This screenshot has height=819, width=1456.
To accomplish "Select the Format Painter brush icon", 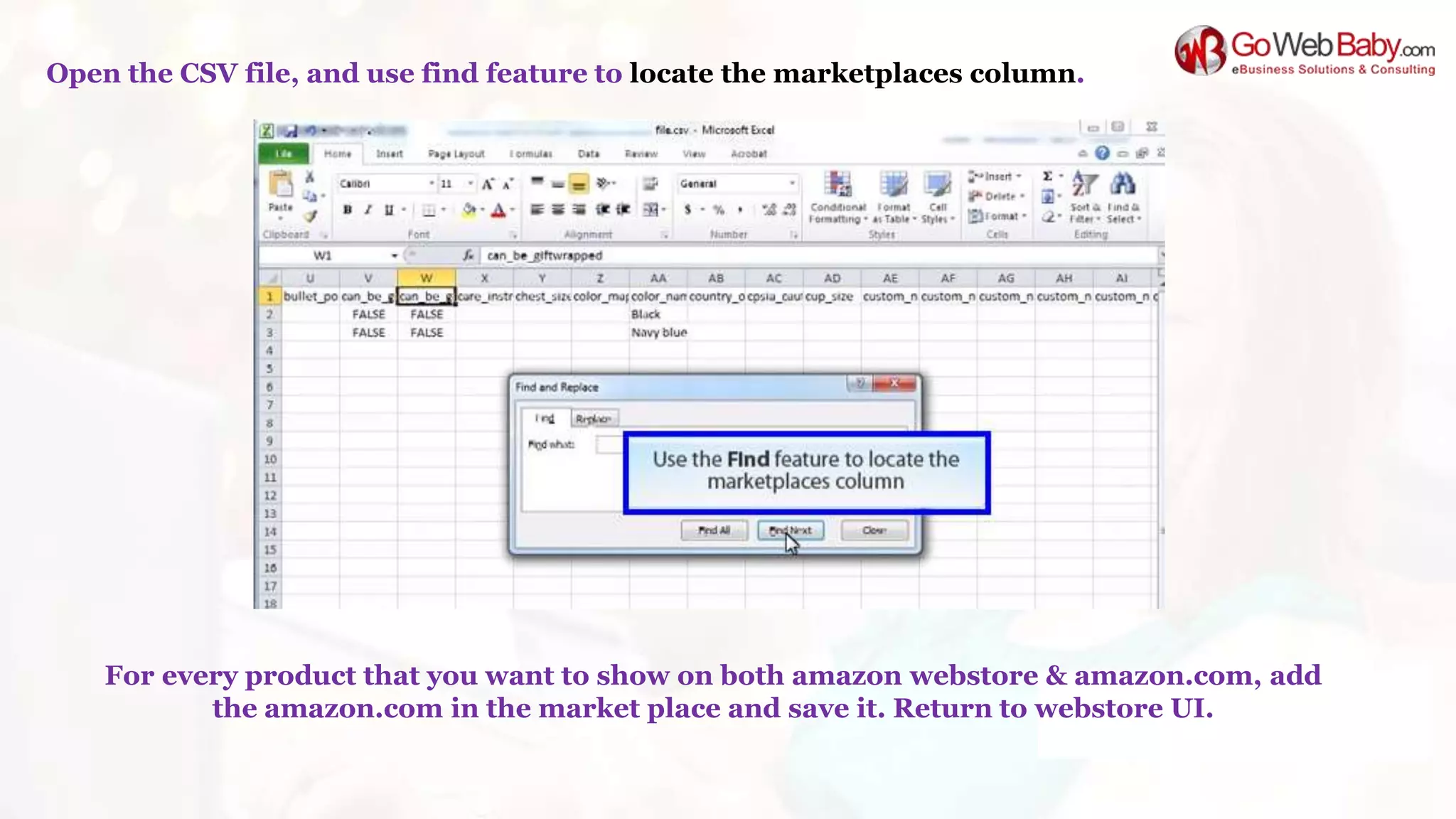I will pyautogui.click(x=310, y=215).
